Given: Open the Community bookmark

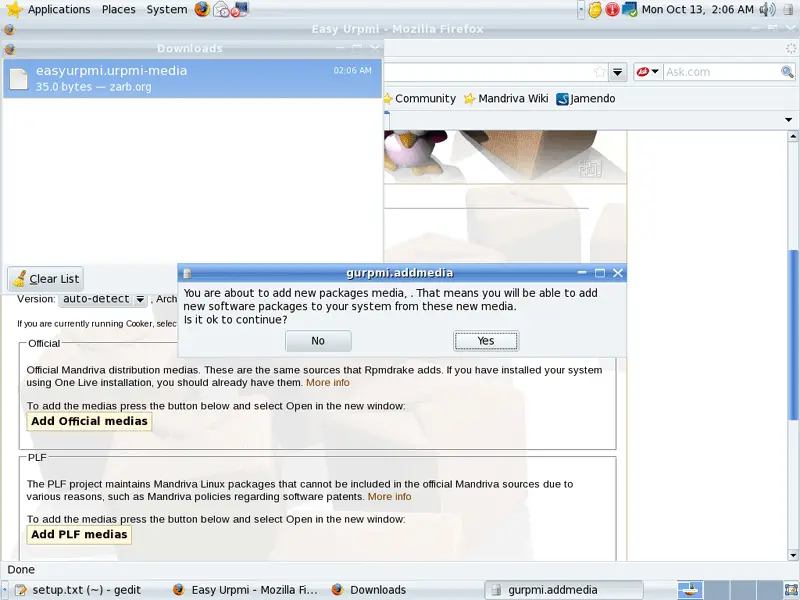Looking at the screenshot, I should pos(420,98).
